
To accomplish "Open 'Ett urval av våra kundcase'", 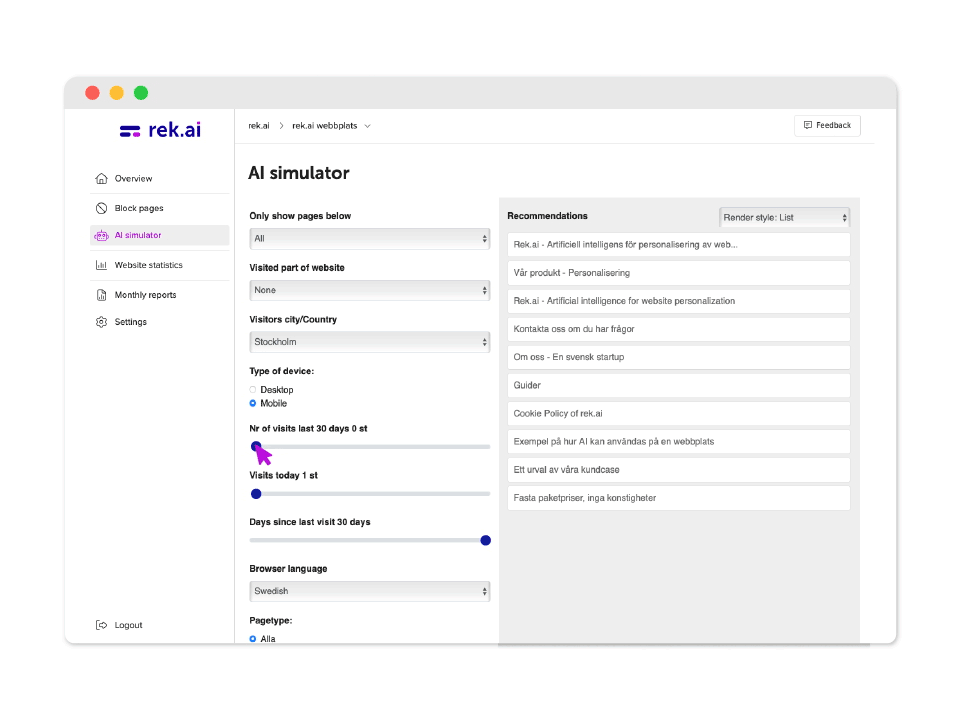I will 678,470.
